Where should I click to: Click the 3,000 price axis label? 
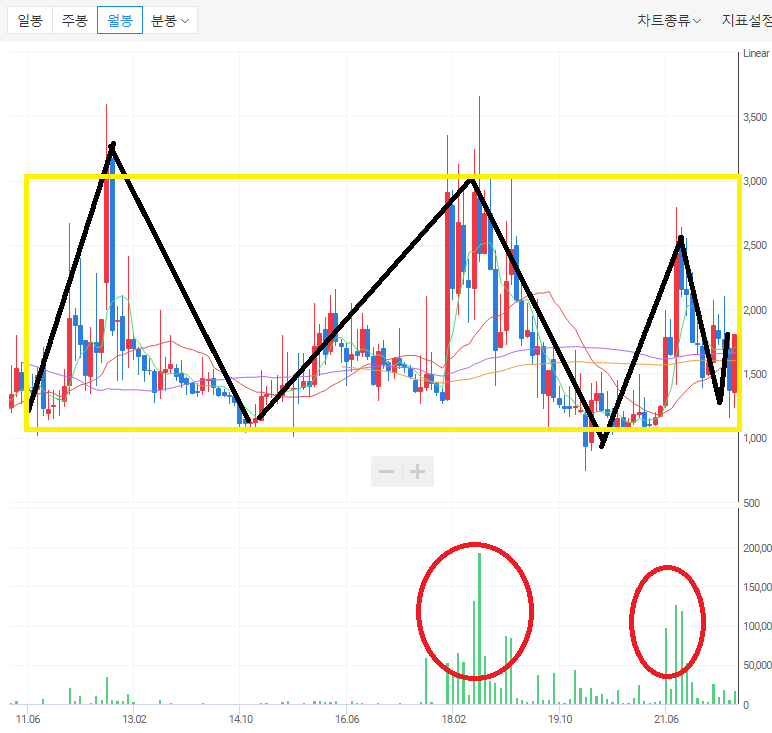click(755, 181)
